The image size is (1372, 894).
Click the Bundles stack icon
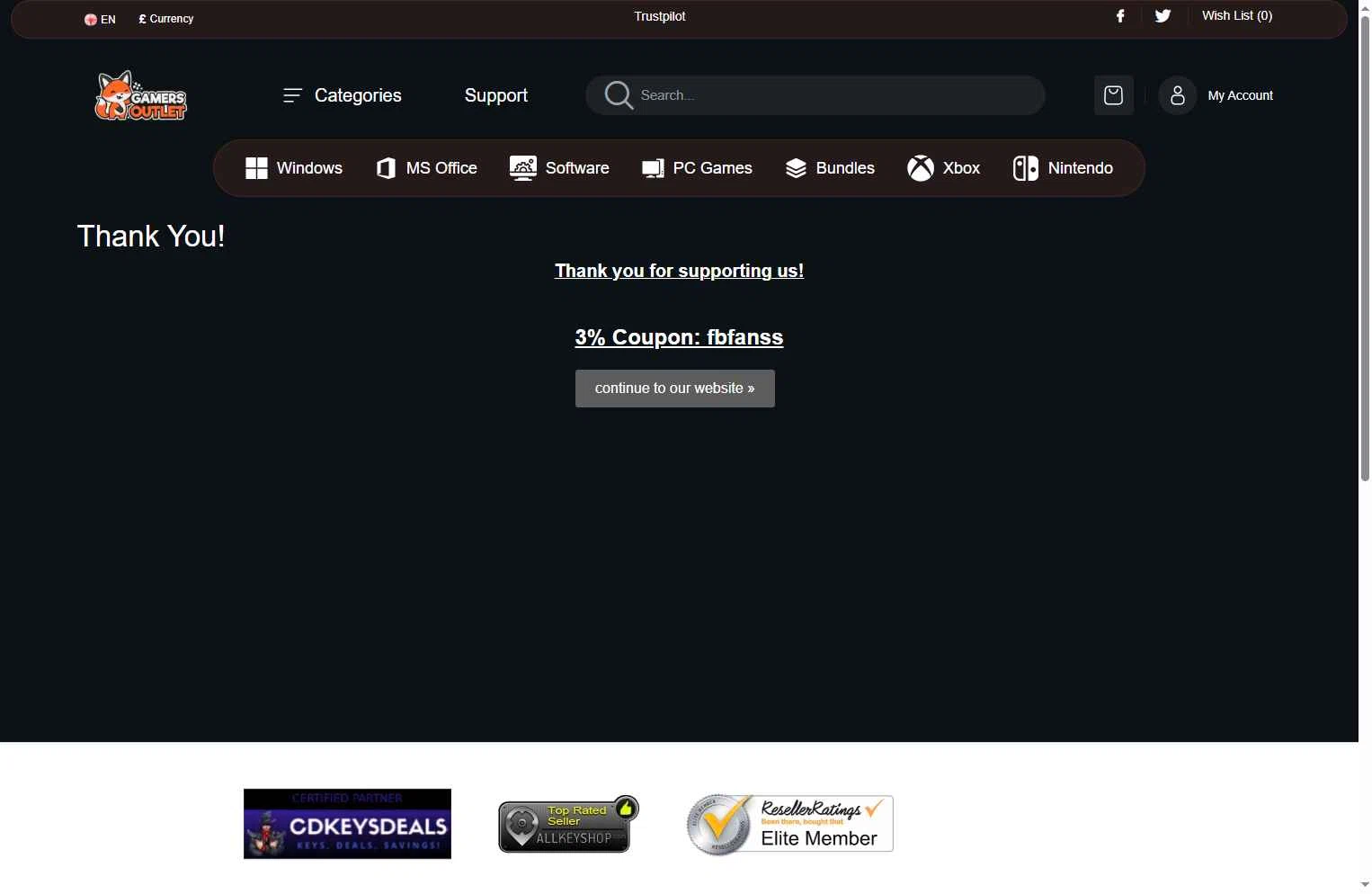(796, 168)
